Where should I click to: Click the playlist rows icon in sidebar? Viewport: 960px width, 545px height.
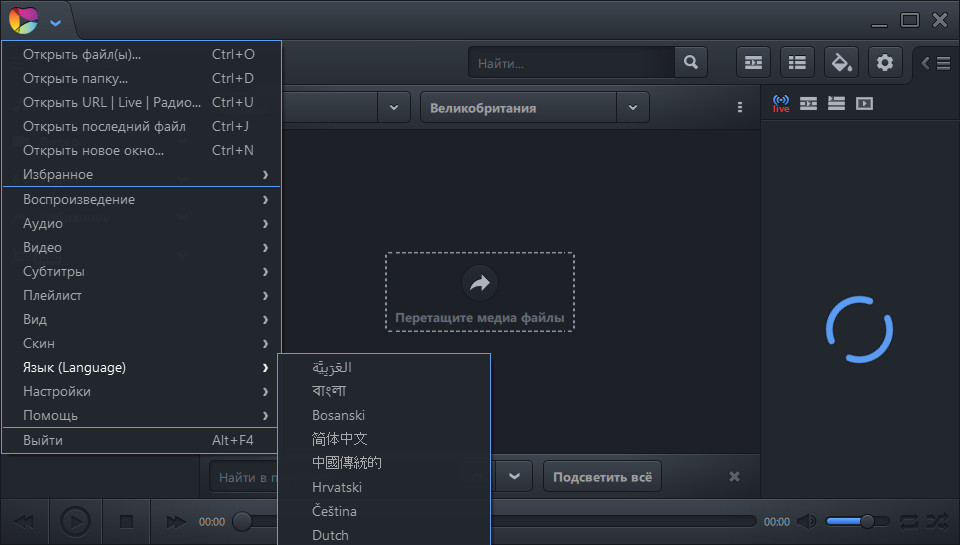(836, 103)
